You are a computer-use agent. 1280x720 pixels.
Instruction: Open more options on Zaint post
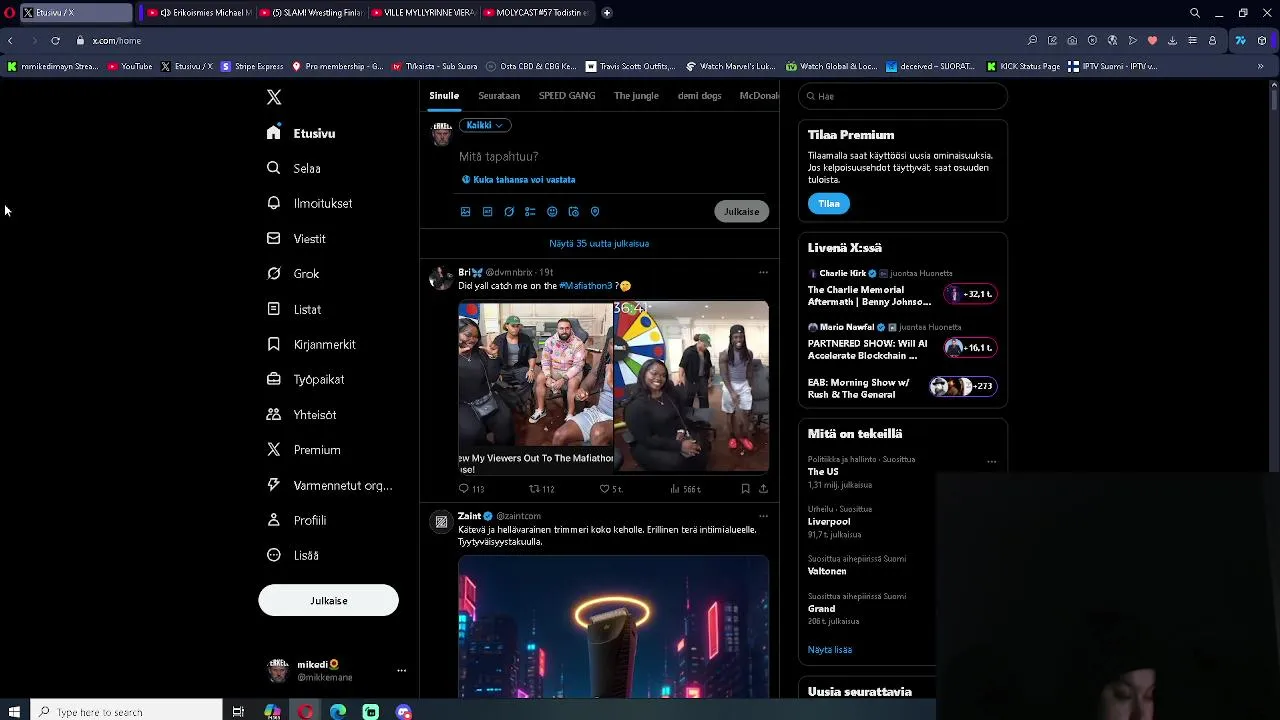[763, 516]
